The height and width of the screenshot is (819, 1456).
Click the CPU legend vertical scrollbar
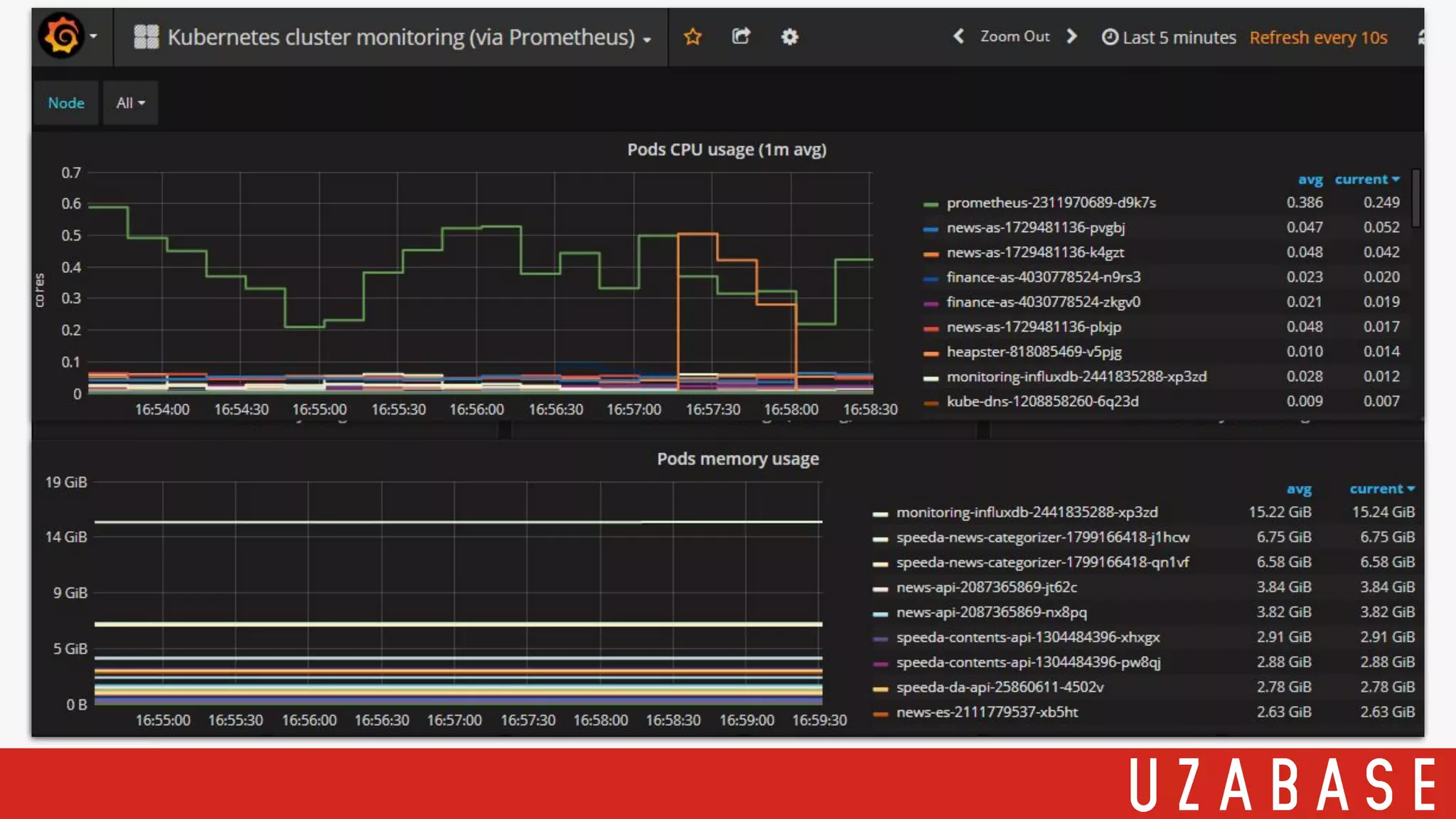click(1415, 198)
